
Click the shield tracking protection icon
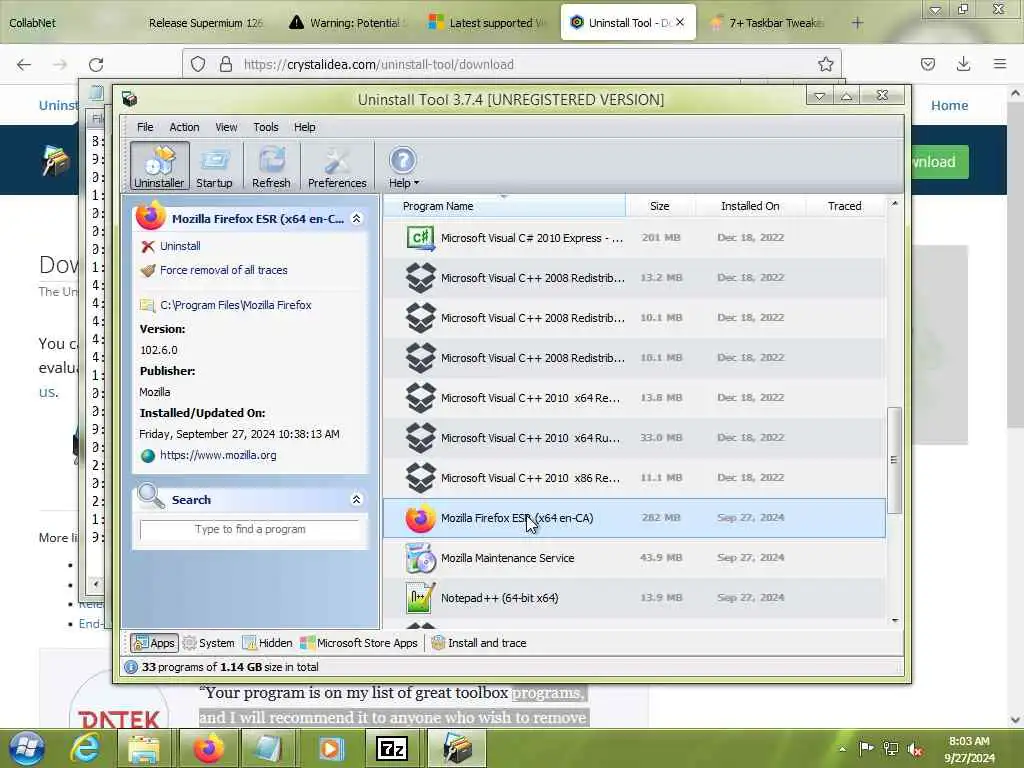tap(198, 64)
